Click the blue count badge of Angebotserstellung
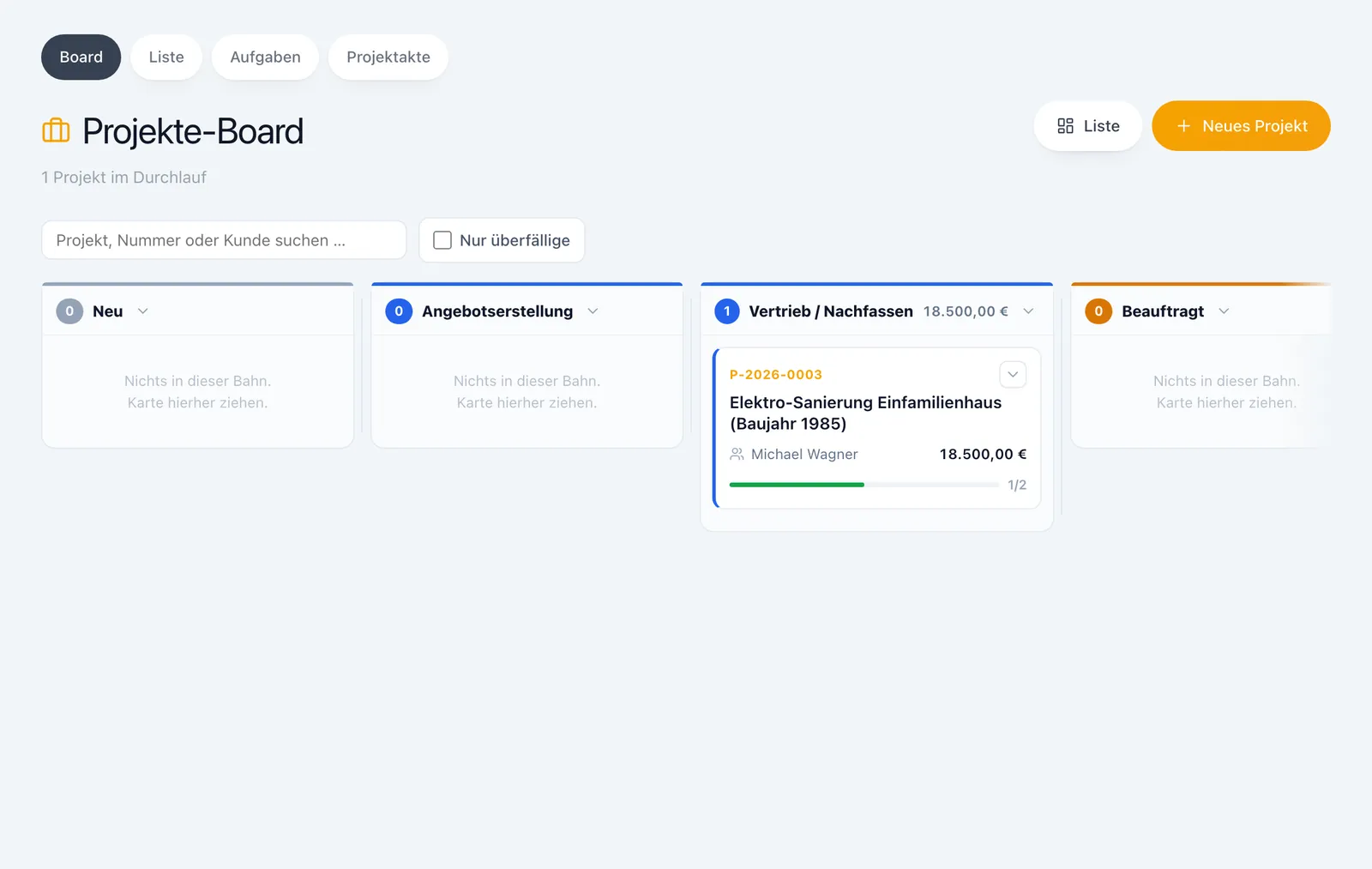 tap(399, 311)
